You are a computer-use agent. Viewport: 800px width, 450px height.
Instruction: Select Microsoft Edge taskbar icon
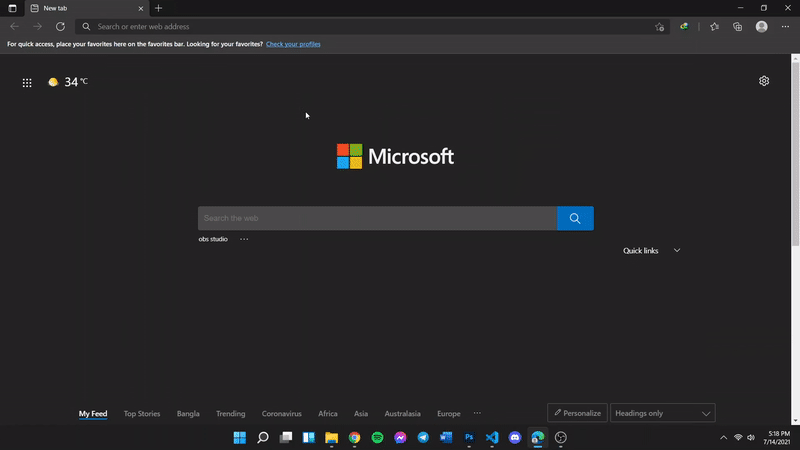pyautogui.click(x=538, y=437)
